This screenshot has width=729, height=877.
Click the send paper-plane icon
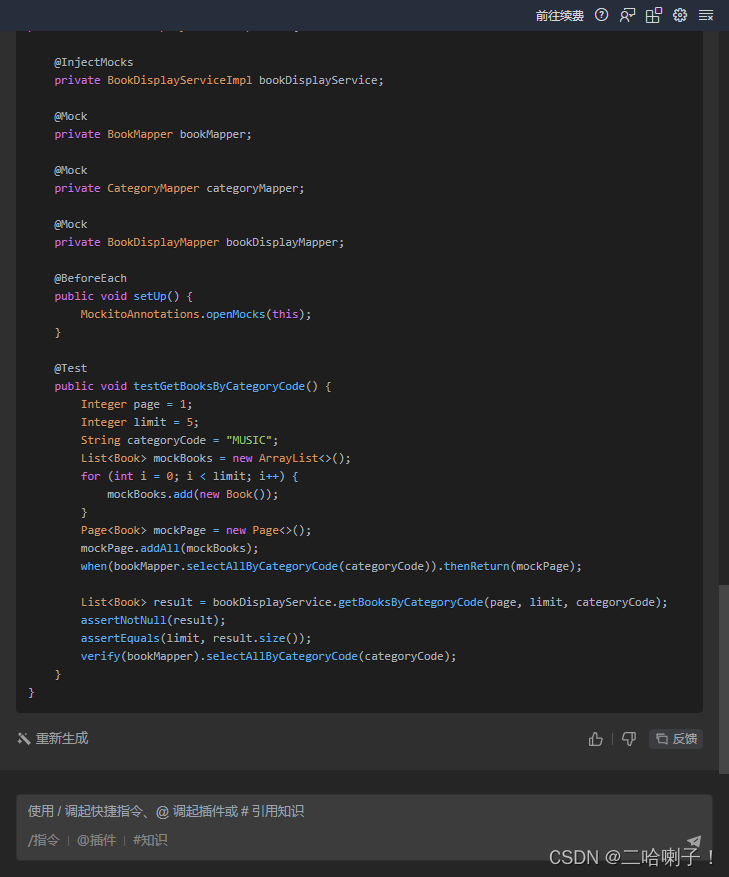694,841
